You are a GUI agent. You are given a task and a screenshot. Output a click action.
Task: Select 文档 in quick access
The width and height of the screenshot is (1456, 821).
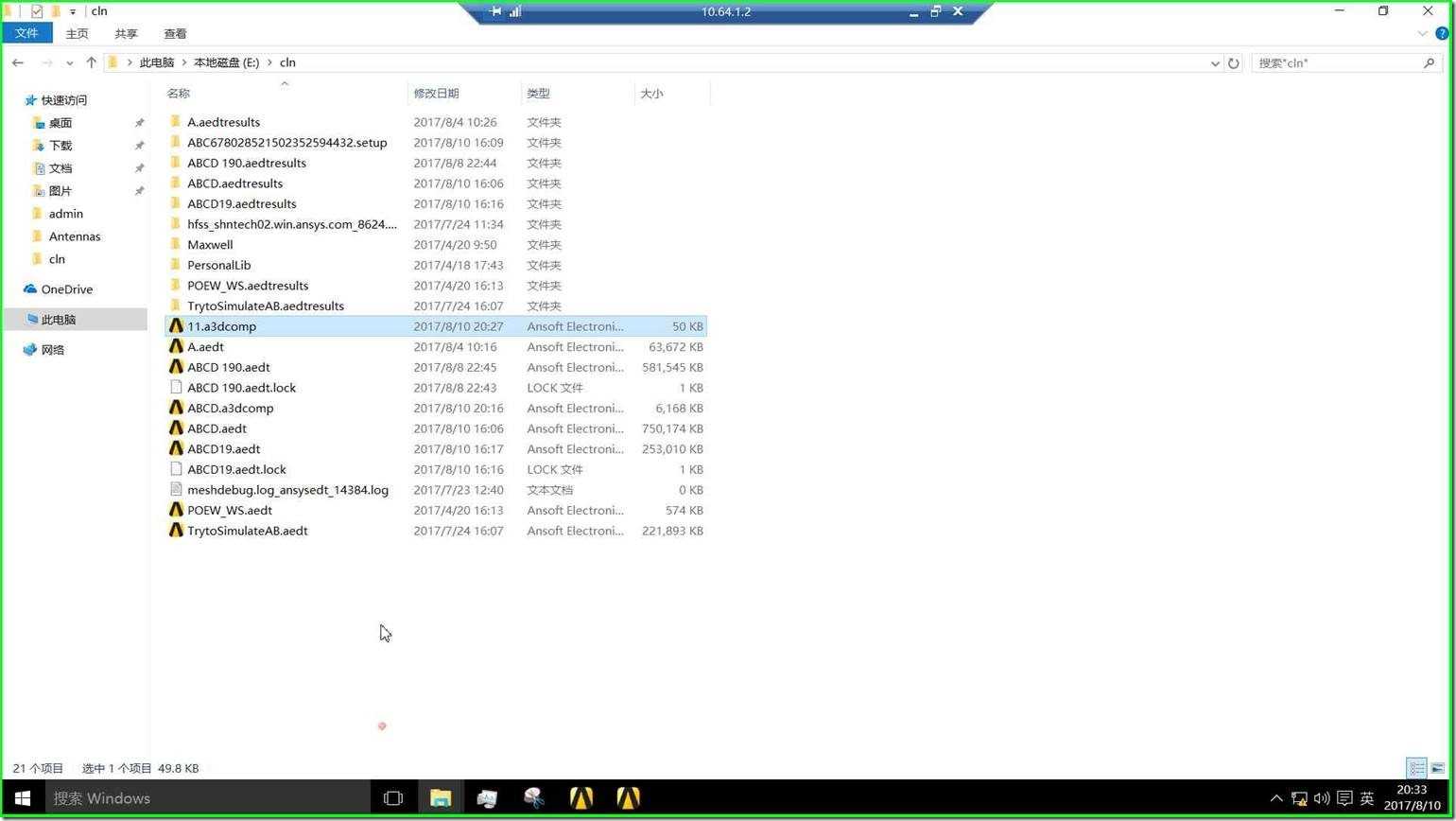(61, 168)
